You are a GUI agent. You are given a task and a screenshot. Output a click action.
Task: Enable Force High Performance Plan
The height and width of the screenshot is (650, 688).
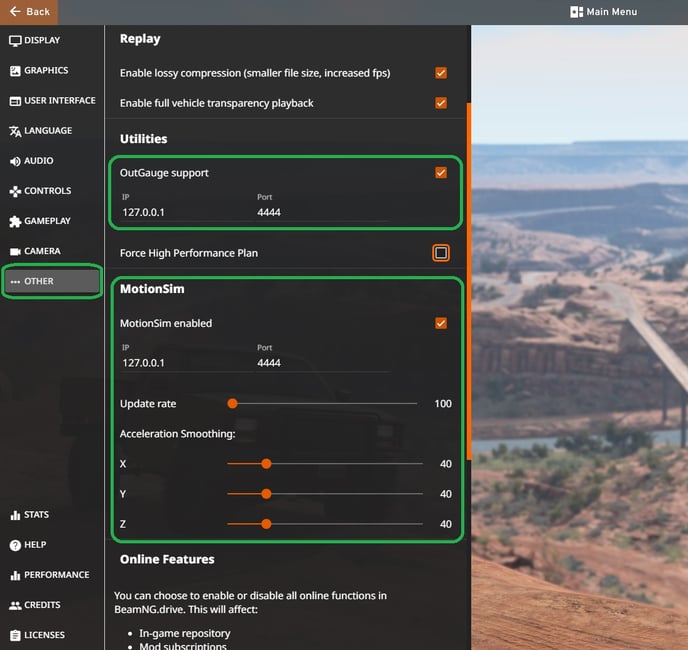[x=441, y=253]
